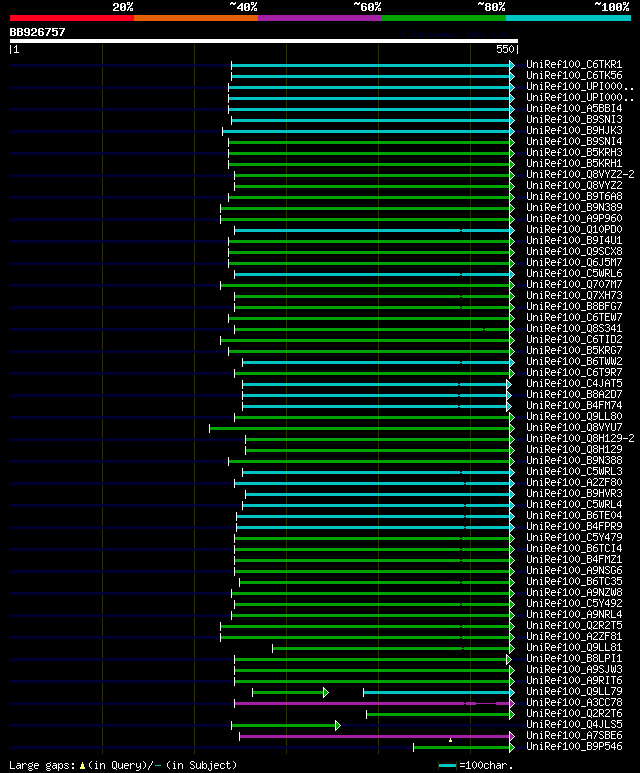Click UniRef100_Q8VYU7 label

[x=574, y=428]
